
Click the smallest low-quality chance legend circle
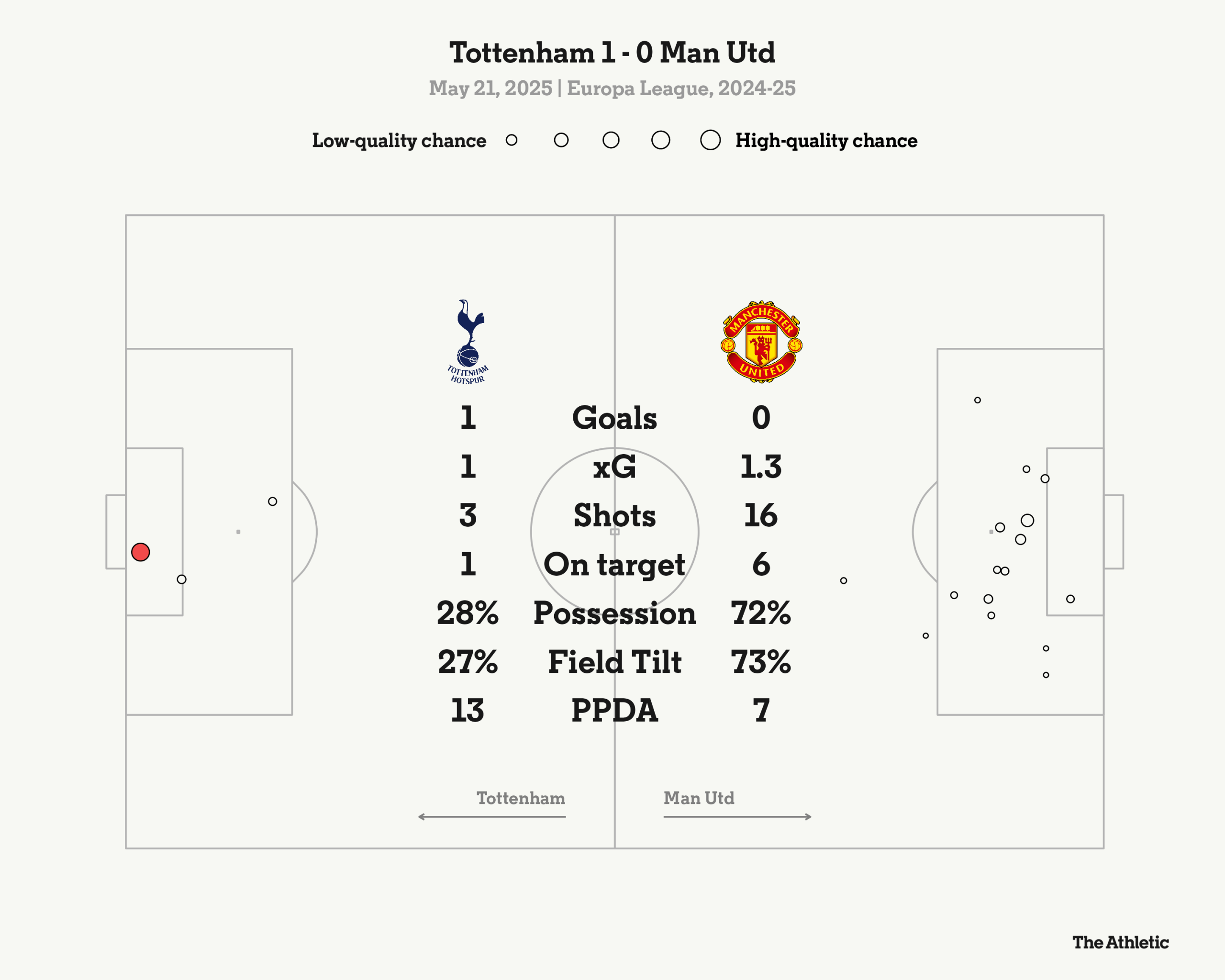point(512,140)
